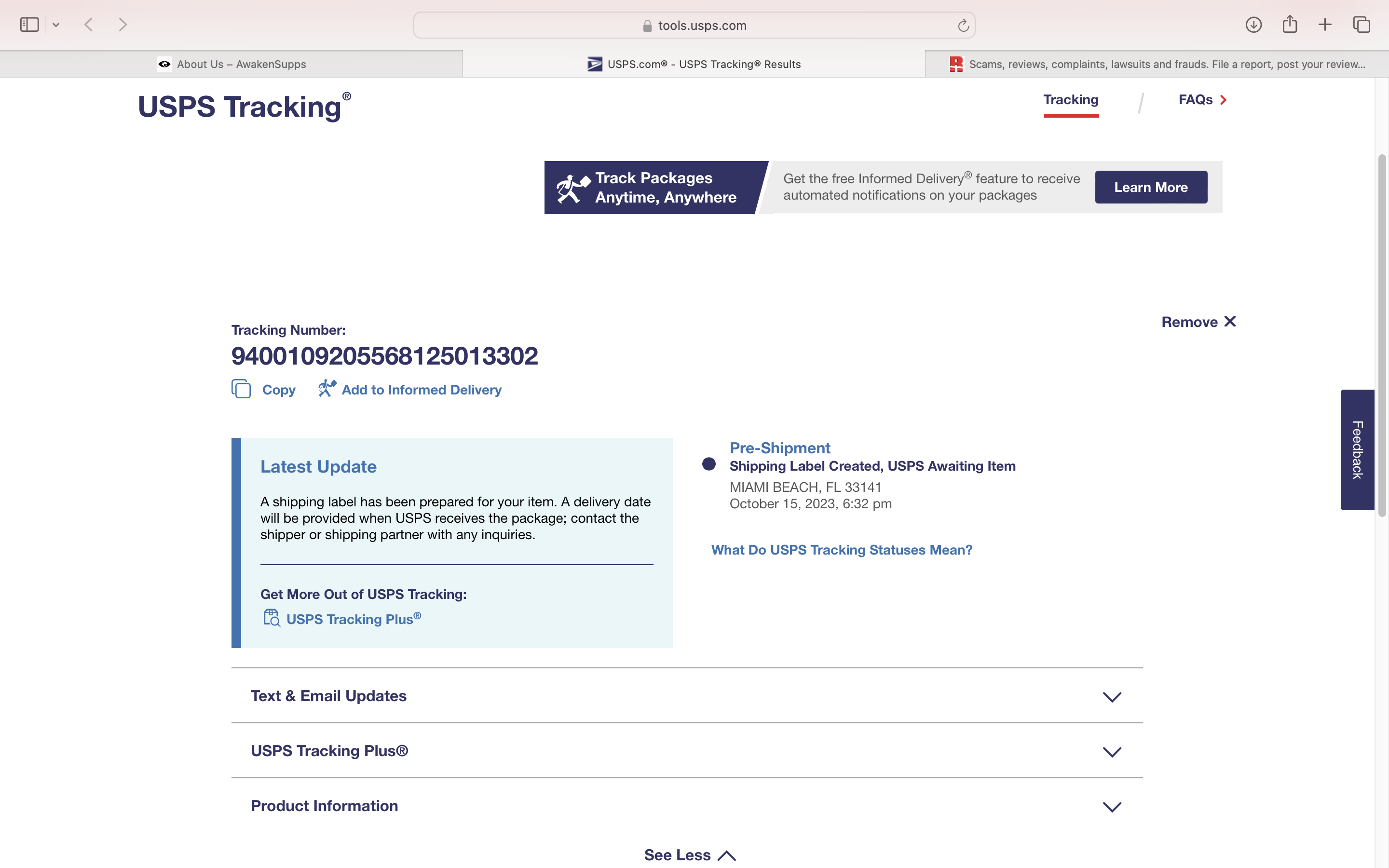Viewport: 1389px width, 868px height.
Task: Select the USPS Tracking Results tab
Action: coord(694,64)
